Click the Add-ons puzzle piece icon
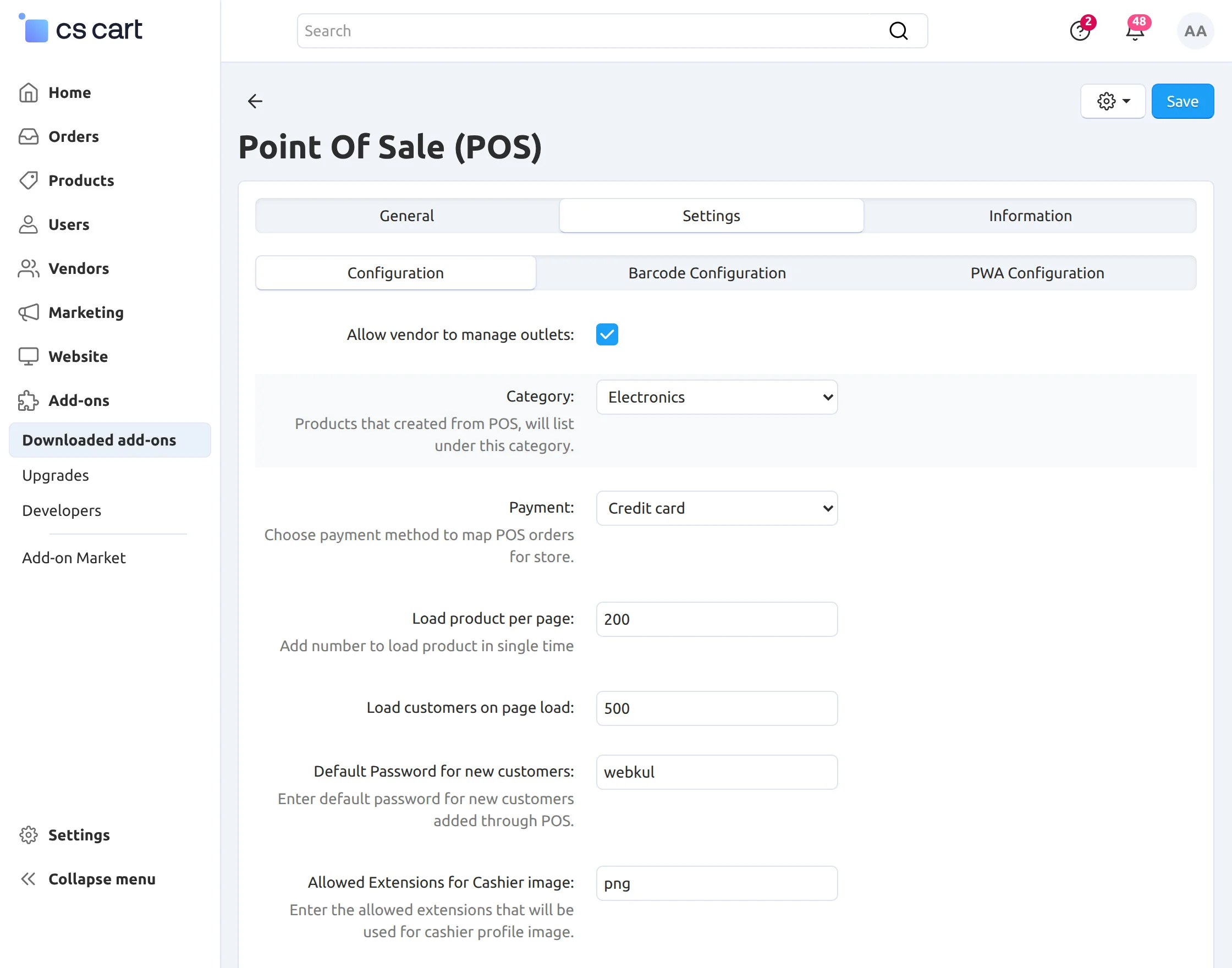 (x=29, y=401)
